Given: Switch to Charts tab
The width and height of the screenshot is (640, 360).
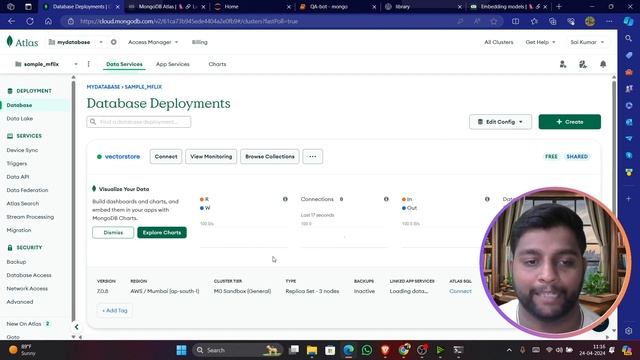Looking at the screenshot, I should click(x=217, y=64).
